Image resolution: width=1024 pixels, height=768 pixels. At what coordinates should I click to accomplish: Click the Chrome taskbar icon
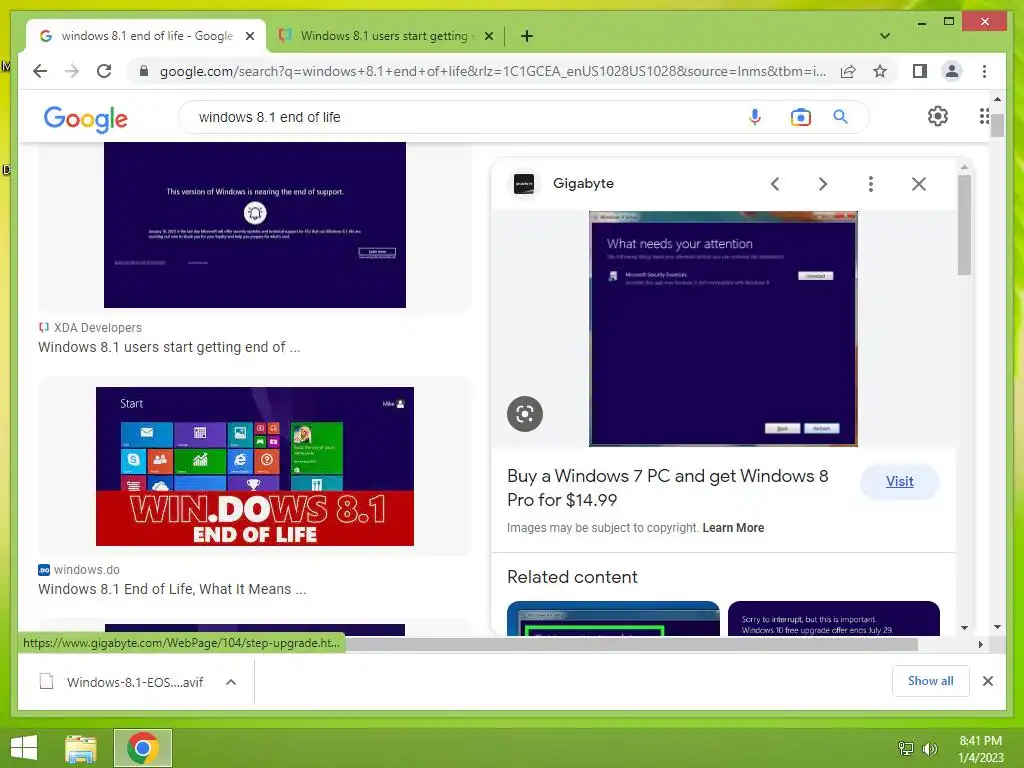point(142,748)
